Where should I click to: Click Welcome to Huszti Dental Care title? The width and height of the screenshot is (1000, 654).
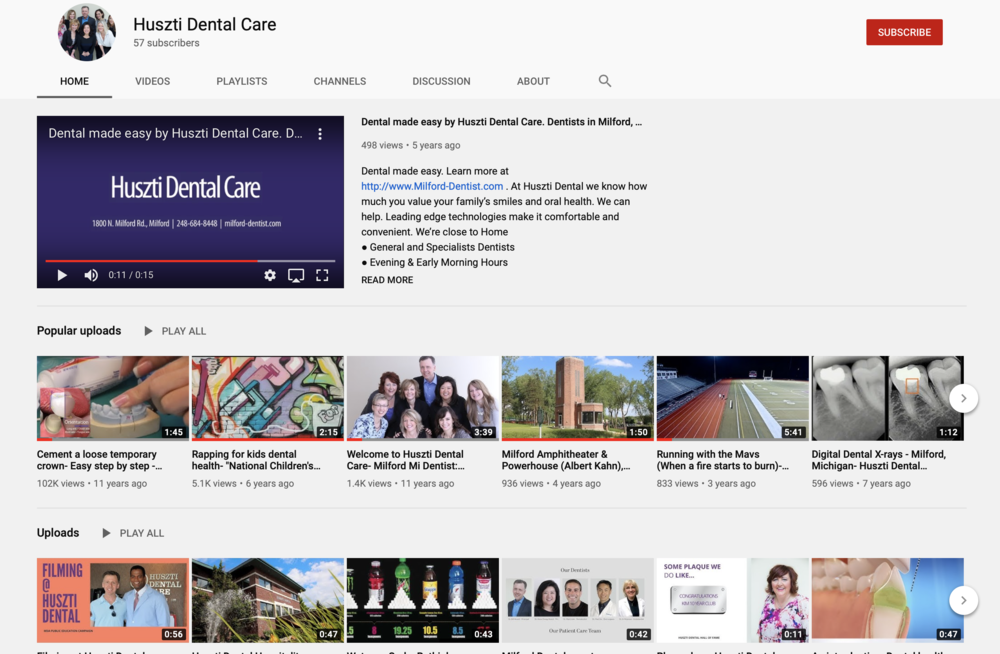(406, 460)
